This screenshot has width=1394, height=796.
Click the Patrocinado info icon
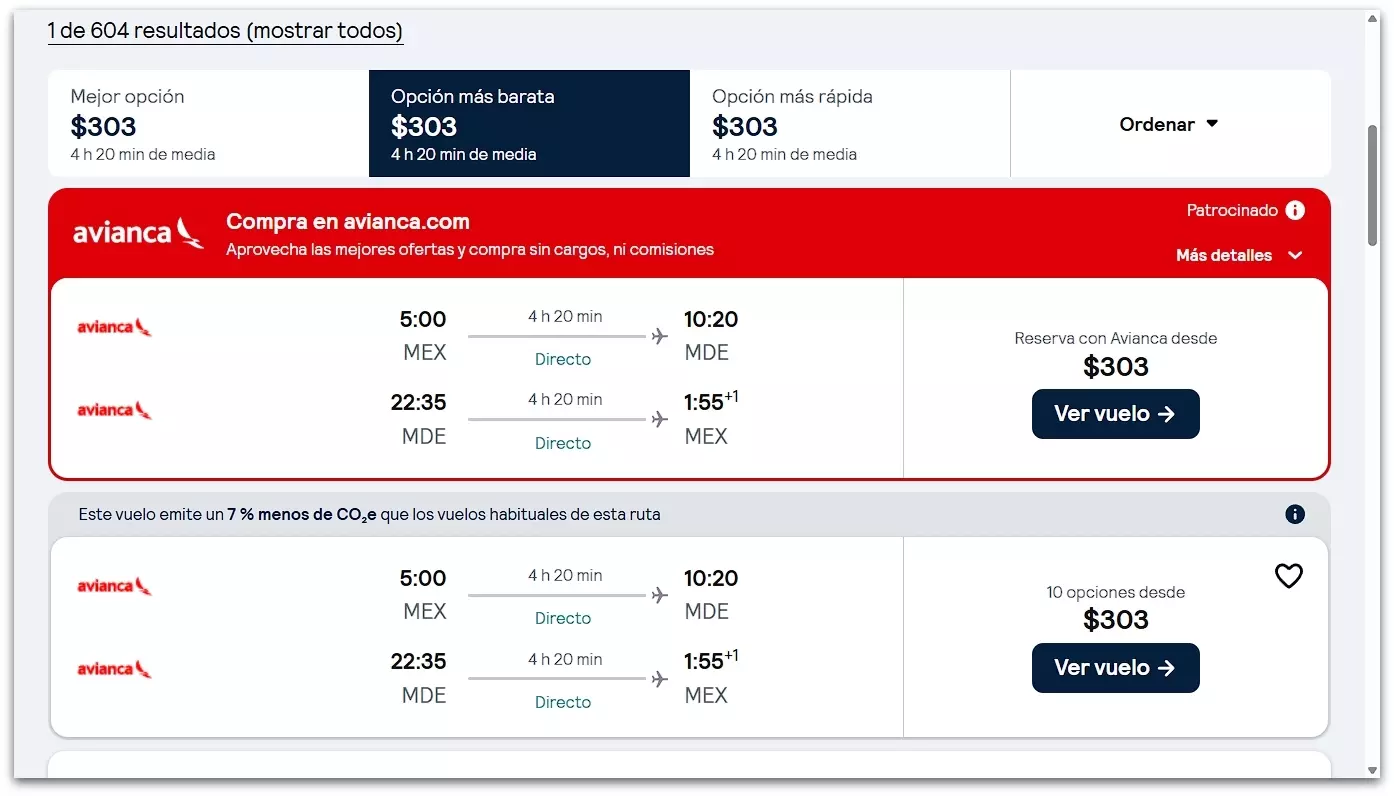tap(1295, 210)
